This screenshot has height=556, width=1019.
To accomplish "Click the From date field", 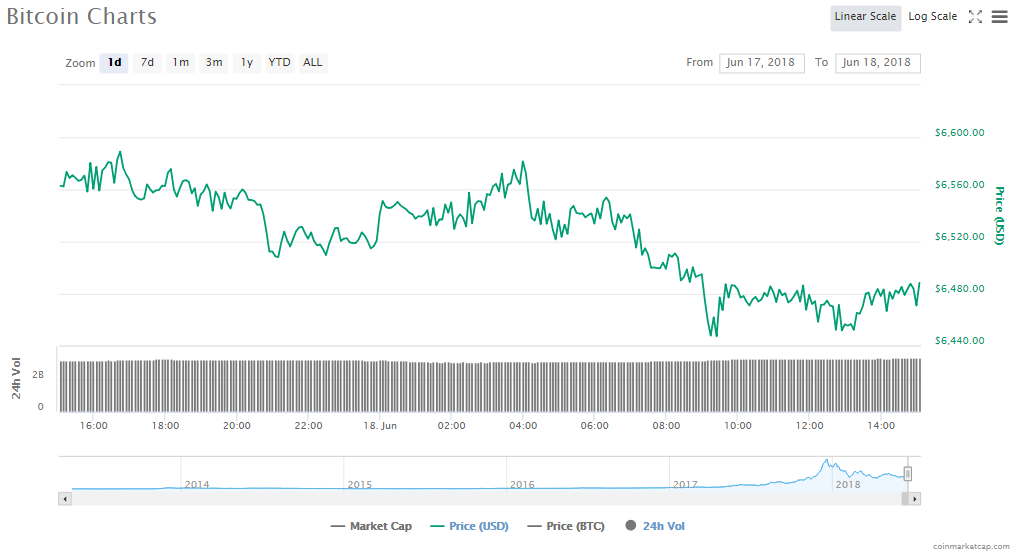I will [761, 63].
